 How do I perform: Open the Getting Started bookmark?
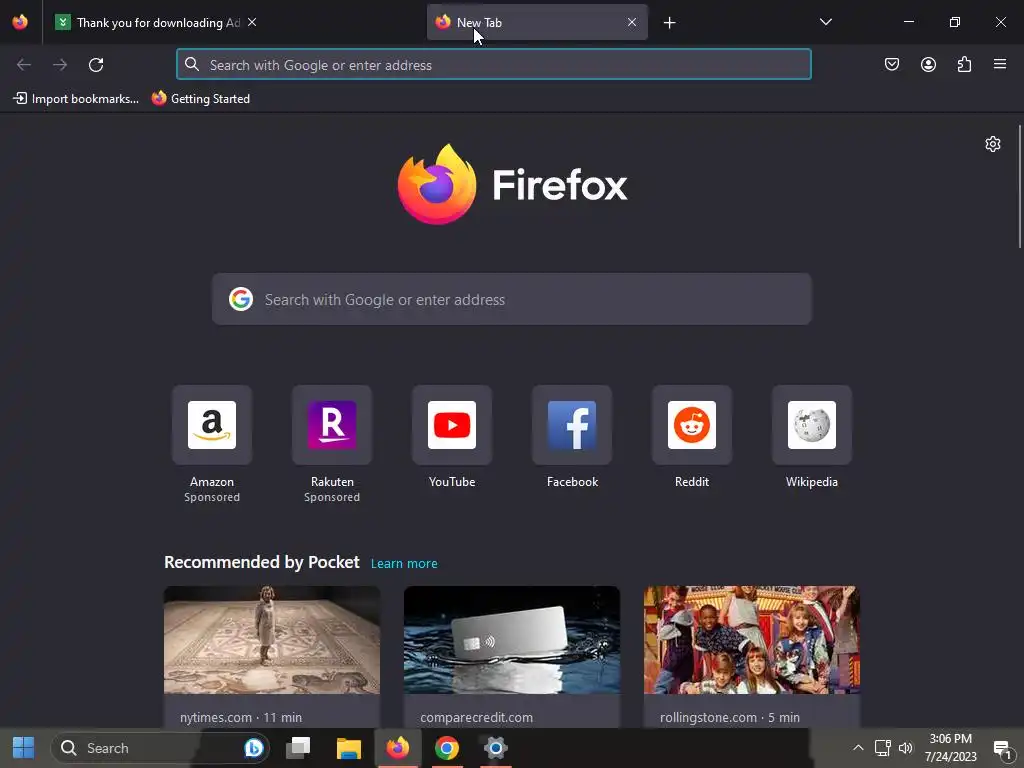pyautogui.click(x=201, y=99)
